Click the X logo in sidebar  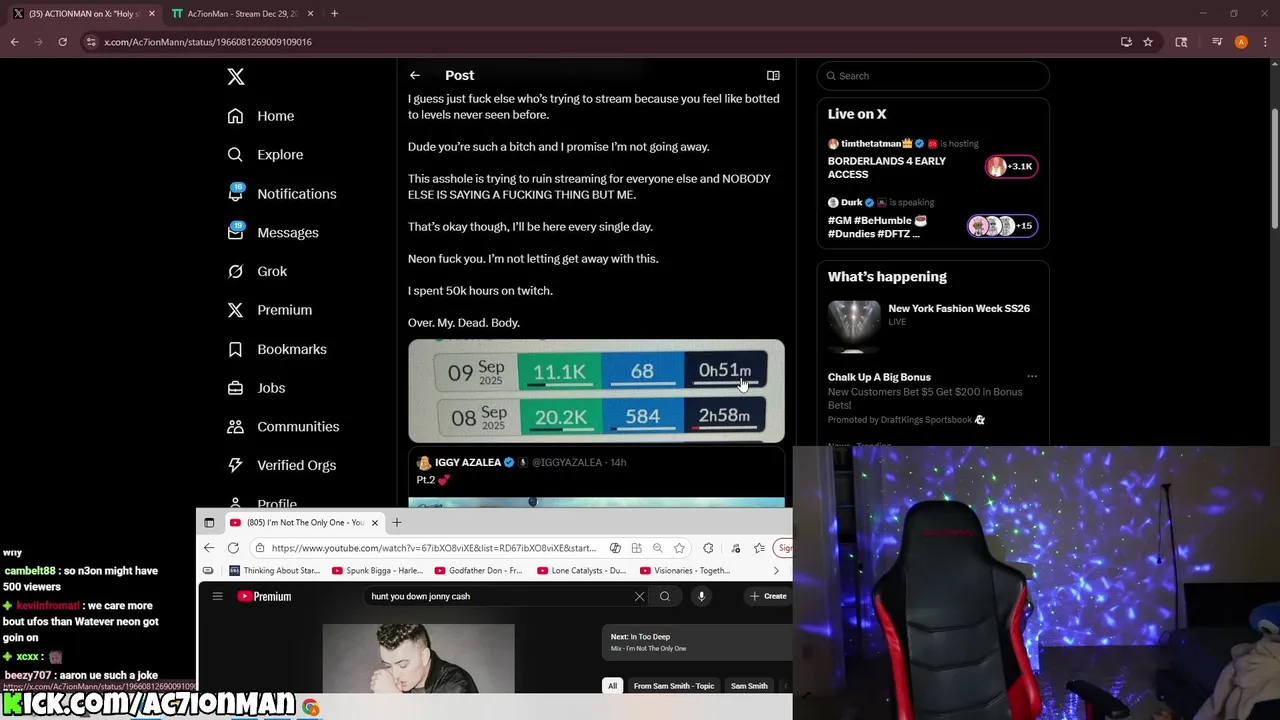236,77
